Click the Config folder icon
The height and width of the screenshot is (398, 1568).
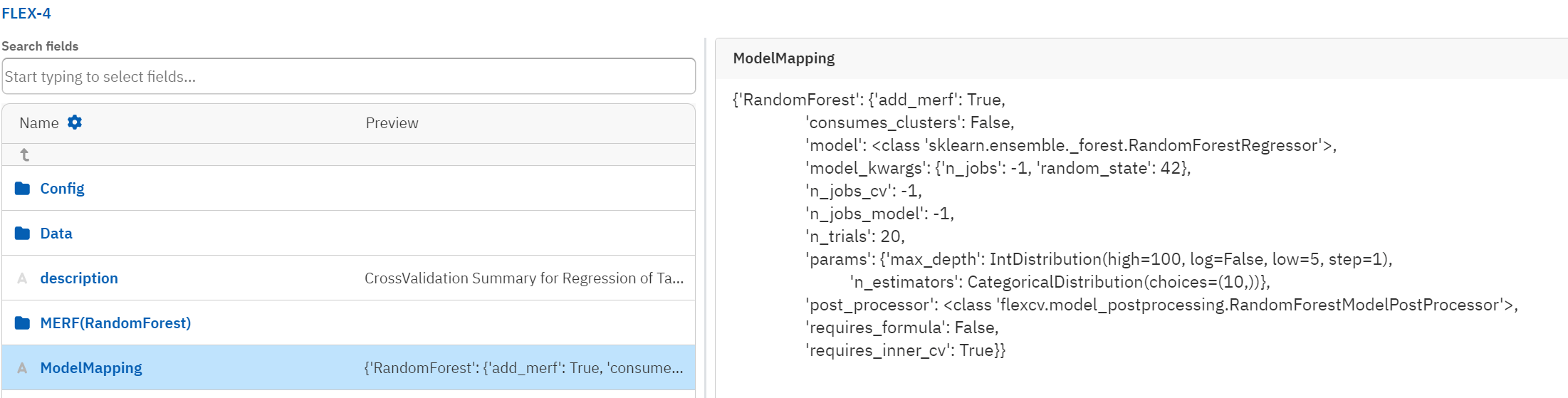[23, 189]
